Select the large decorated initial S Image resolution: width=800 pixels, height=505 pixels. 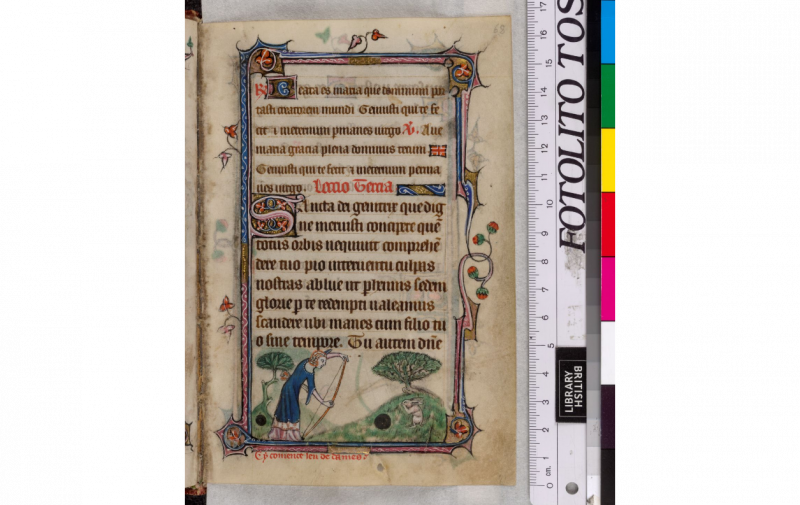point(276,216)
